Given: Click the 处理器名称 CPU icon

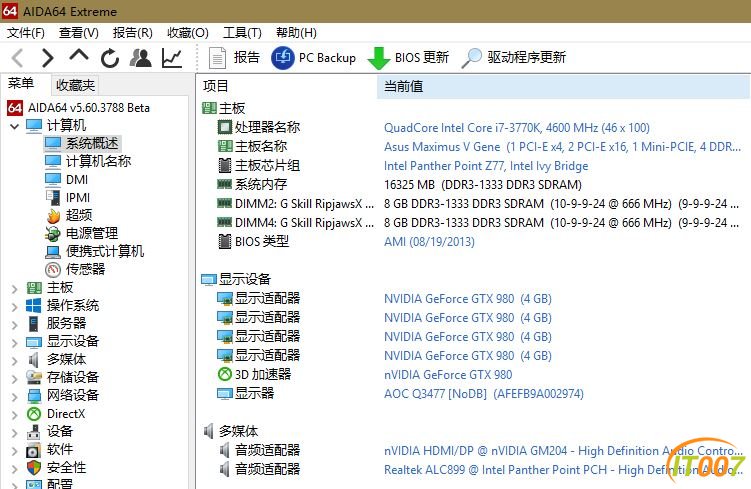Looking at the screenshot, I should [225, 127].
